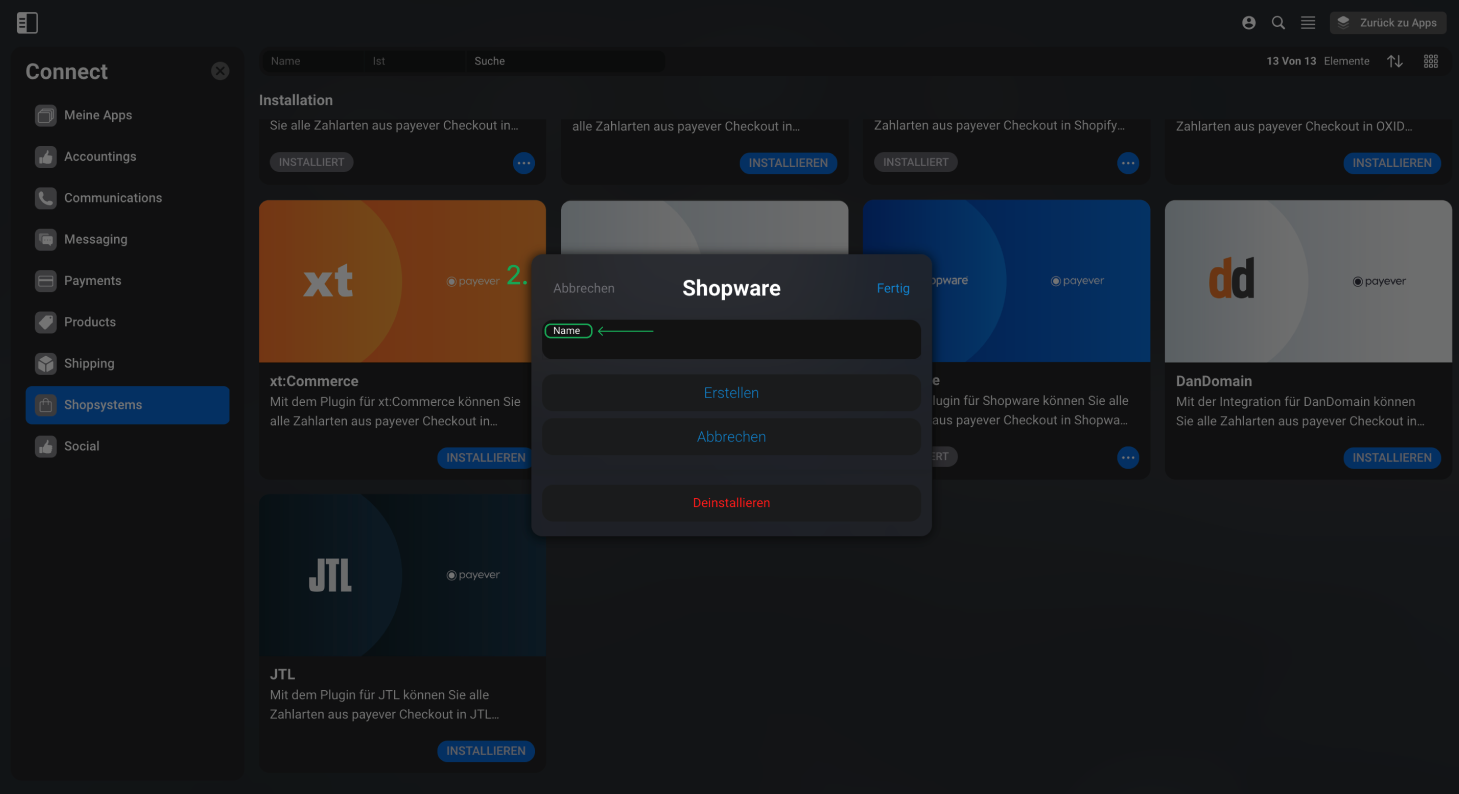This screenshot has width=1459, height=794.
Task: Open the hamburger menu icon in top bar
Action: [x=1307, y=22]
